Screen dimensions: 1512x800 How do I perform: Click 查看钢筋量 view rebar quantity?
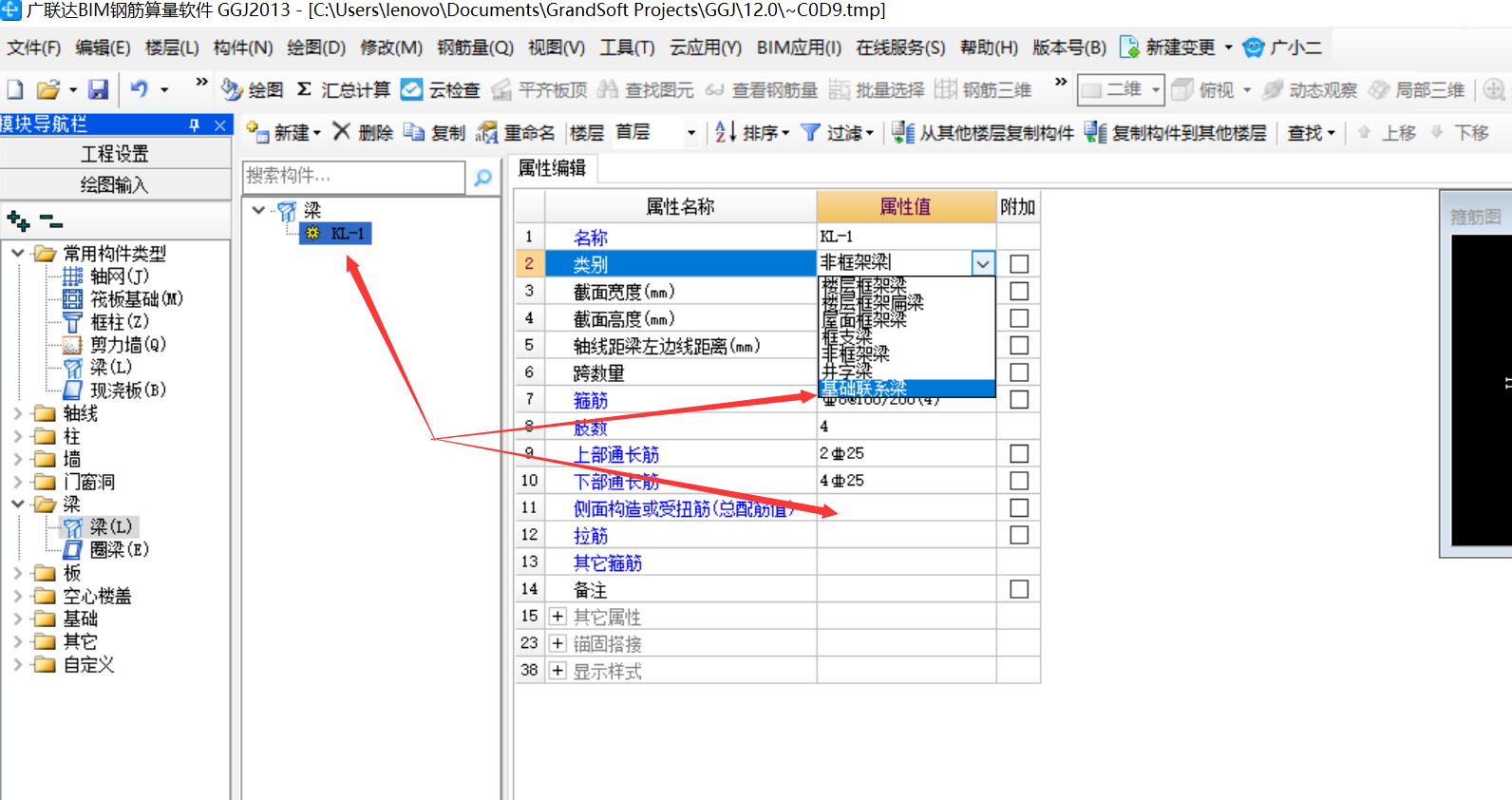[x=761, y=89]
